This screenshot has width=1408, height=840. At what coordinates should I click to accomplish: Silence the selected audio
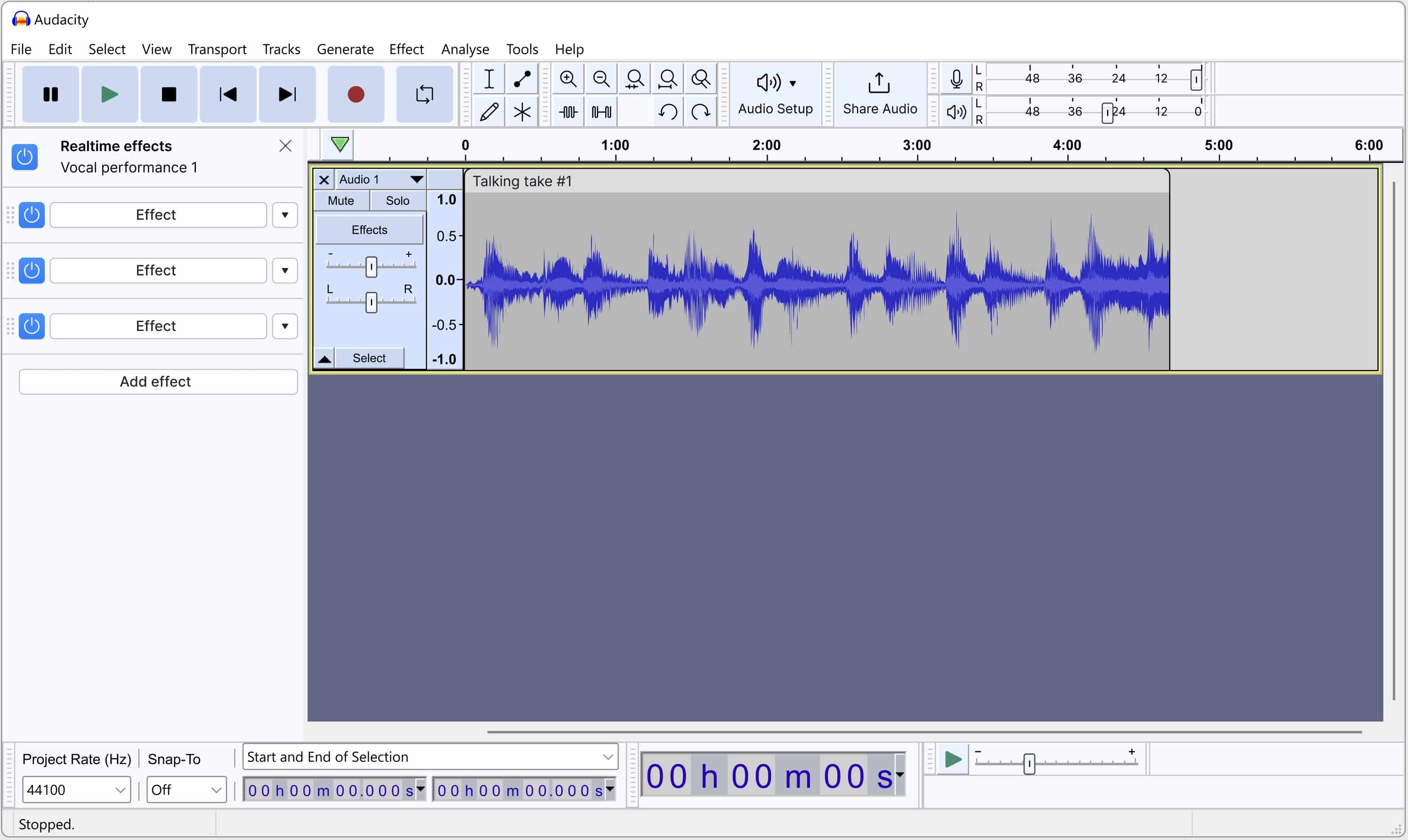[x=600, y=112]
